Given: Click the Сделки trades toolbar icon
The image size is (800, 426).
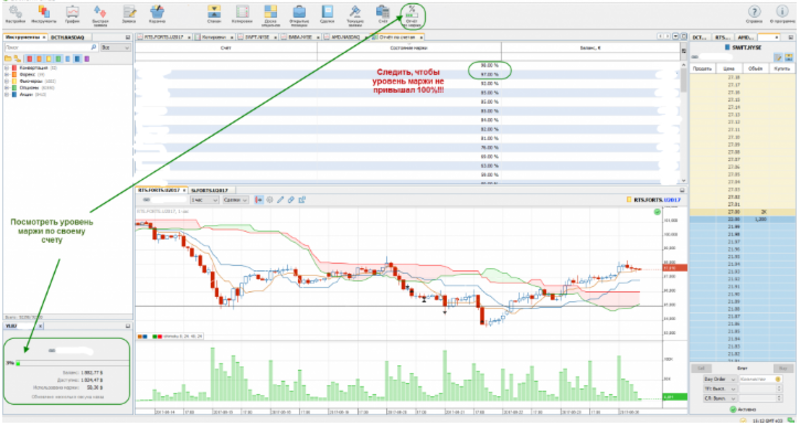Looking at the screenshot, I should coord(330,12).
